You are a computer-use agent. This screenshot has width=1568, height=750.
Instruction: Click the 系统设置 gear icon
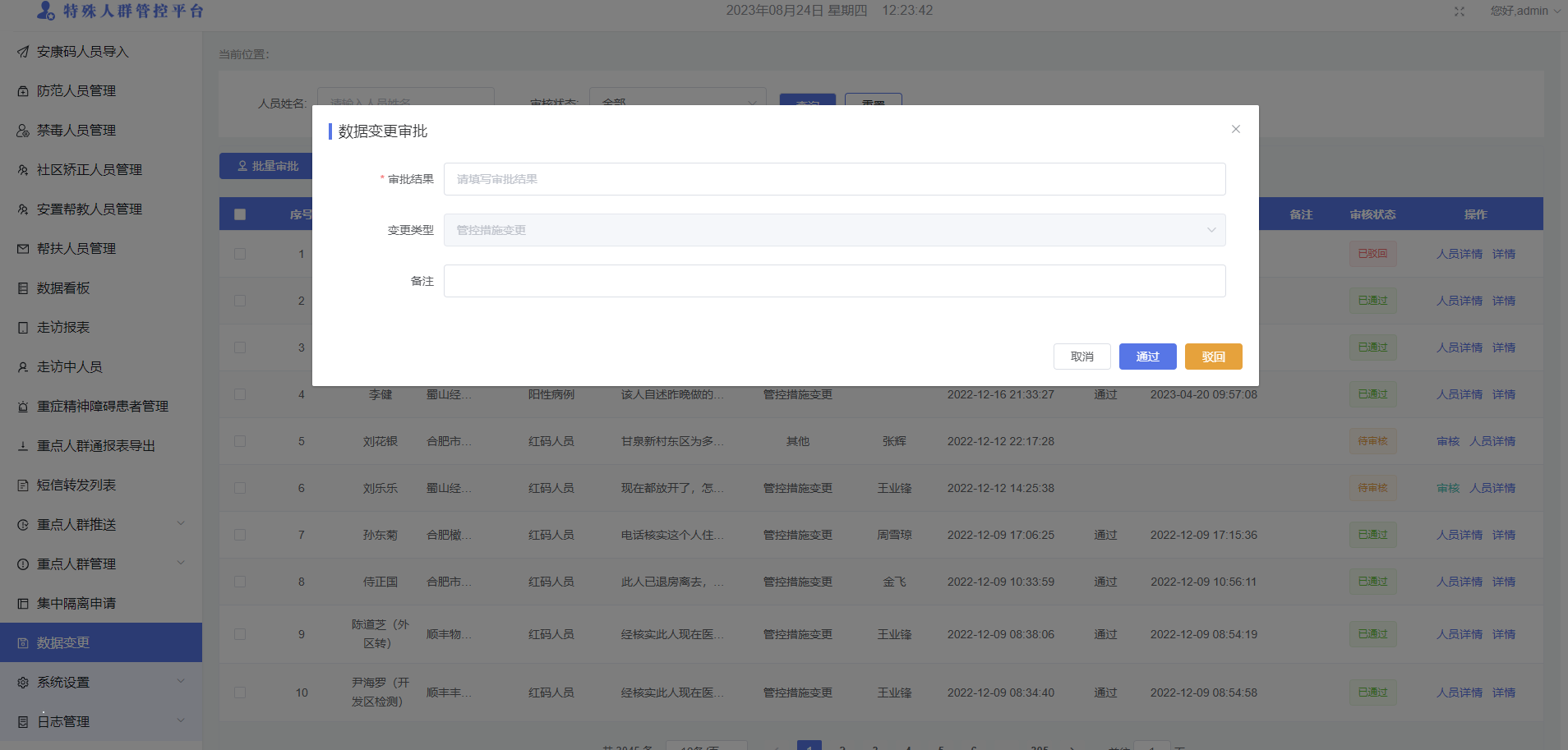coord(23,683)
